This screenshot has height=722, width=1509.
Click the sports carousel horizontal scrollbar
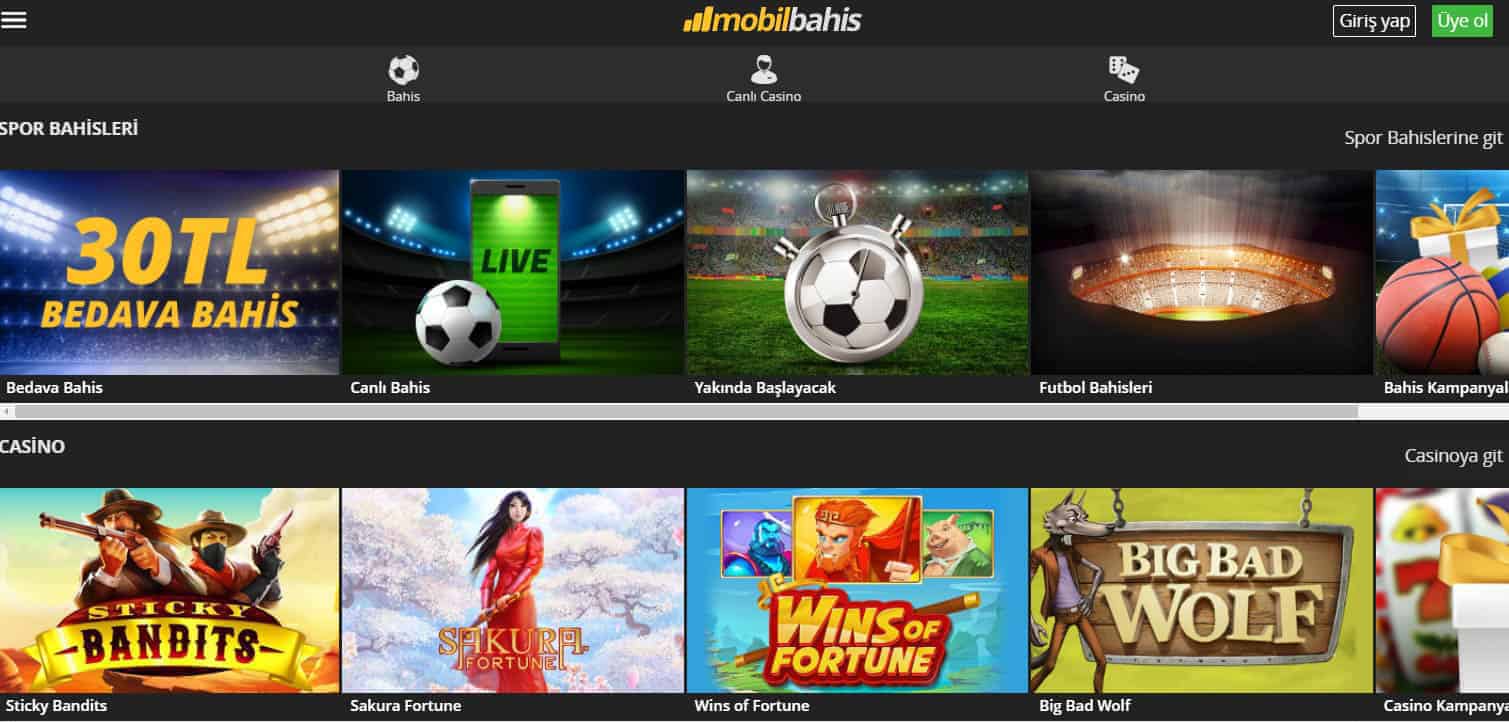(686, 411)
